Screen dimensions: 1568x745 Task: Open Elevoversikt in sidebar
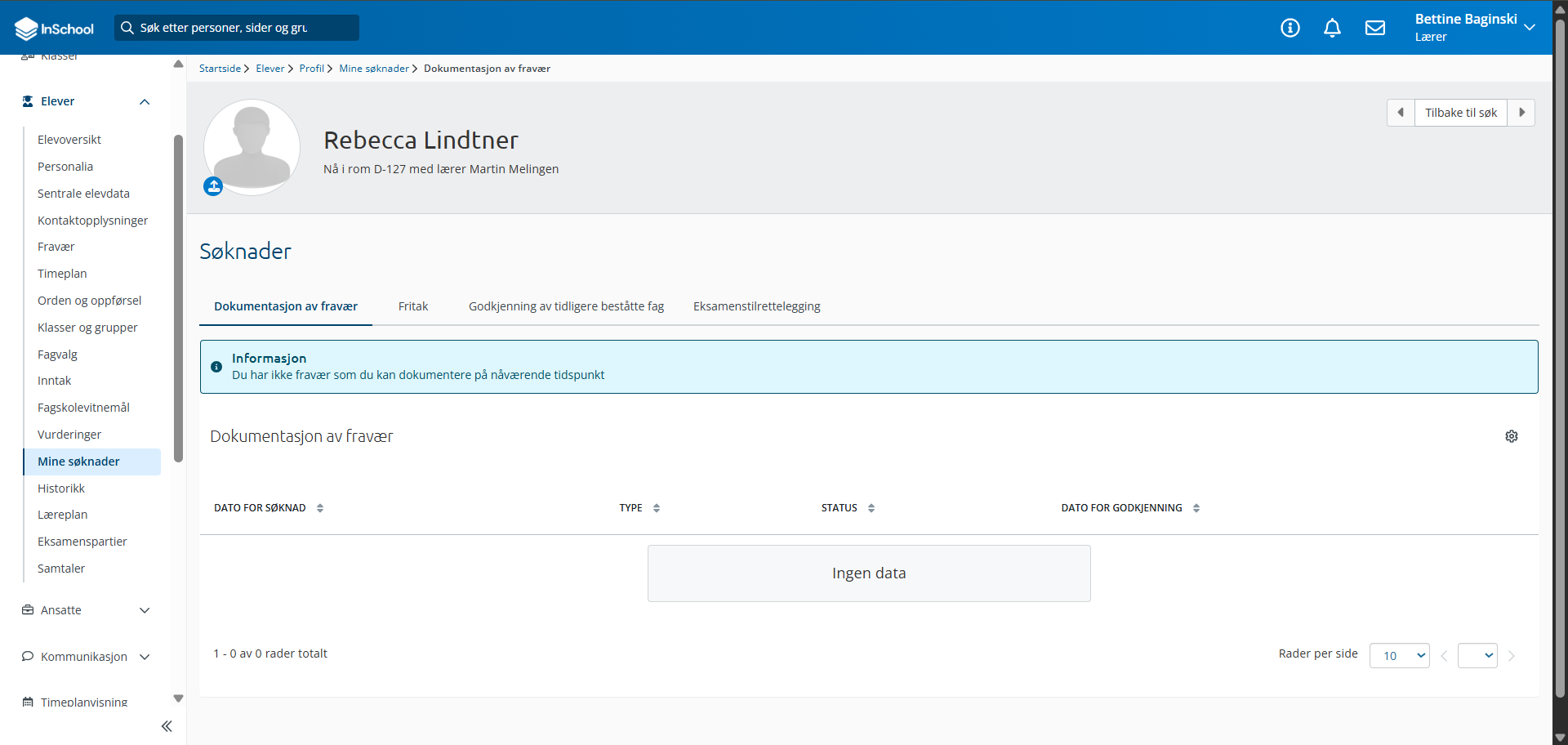point(69,140)
